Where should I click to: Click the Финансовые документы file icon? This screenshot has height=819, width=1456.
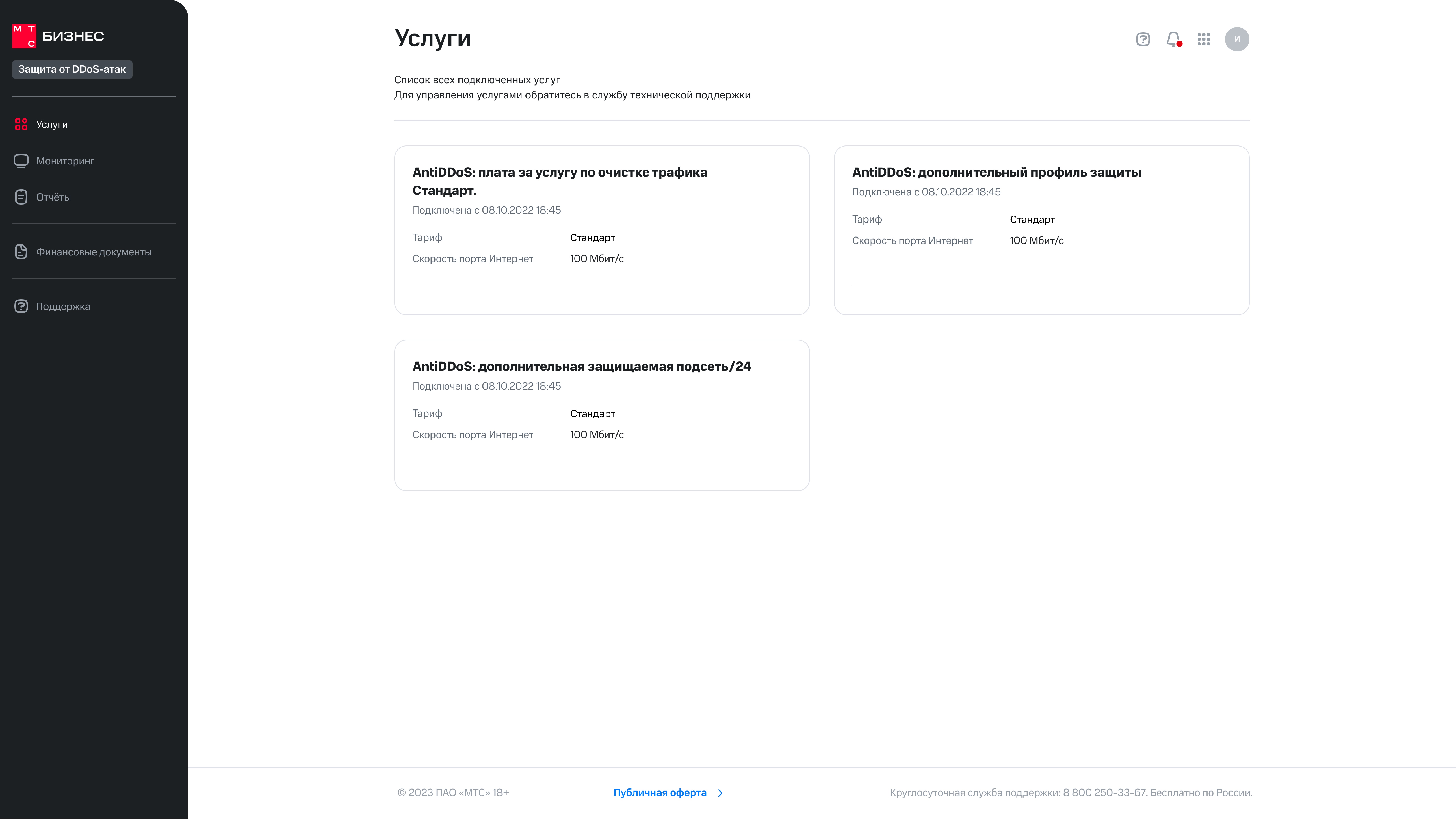21,252
